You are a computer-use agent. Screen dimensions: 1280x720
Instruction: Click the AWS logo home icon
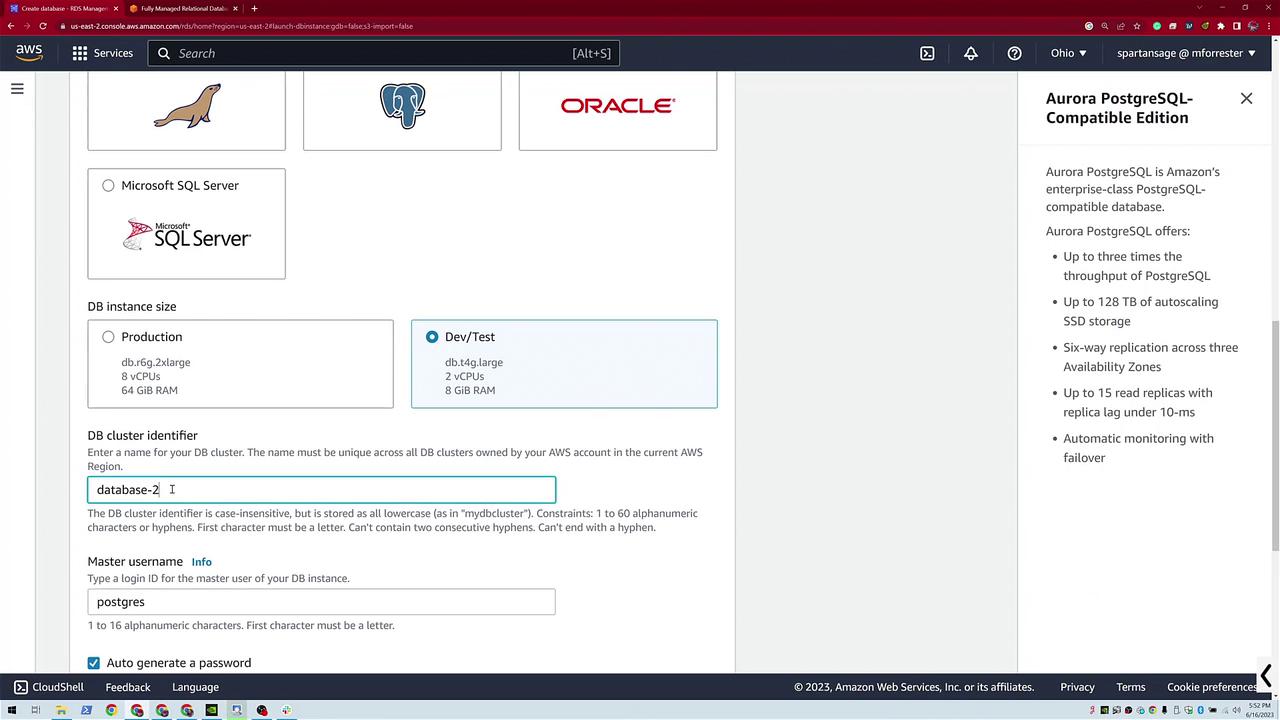coord(29,53)
